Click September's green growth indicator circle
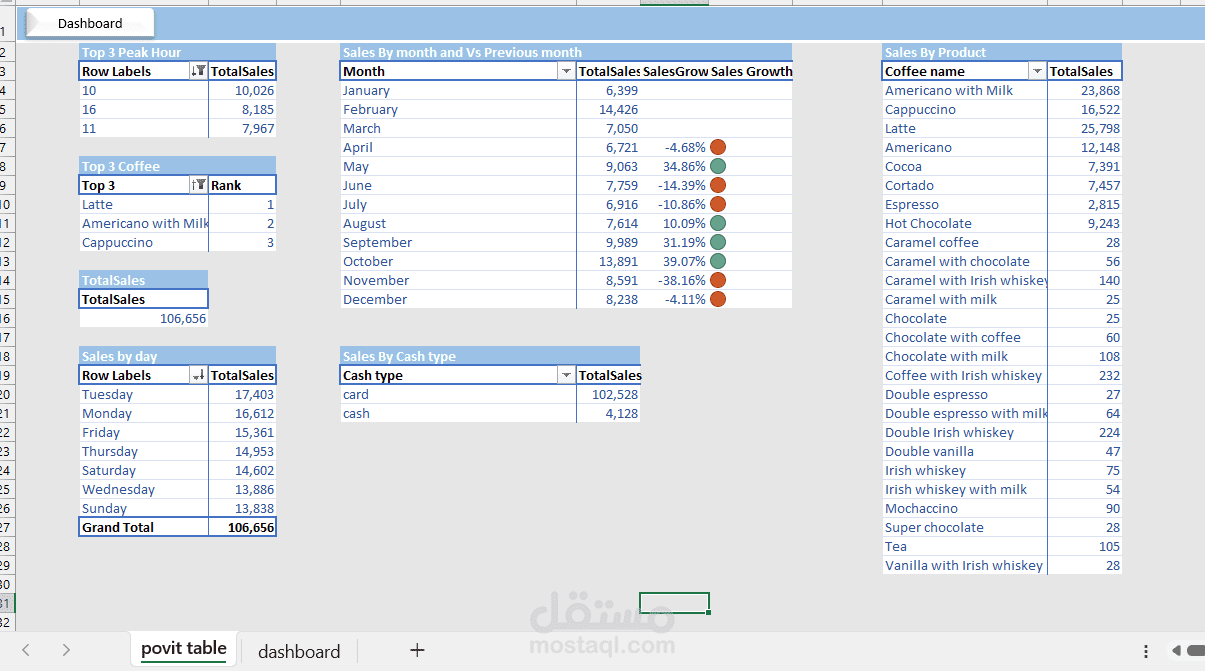This screenshot has height=671, width=1205. click(717, 242)
